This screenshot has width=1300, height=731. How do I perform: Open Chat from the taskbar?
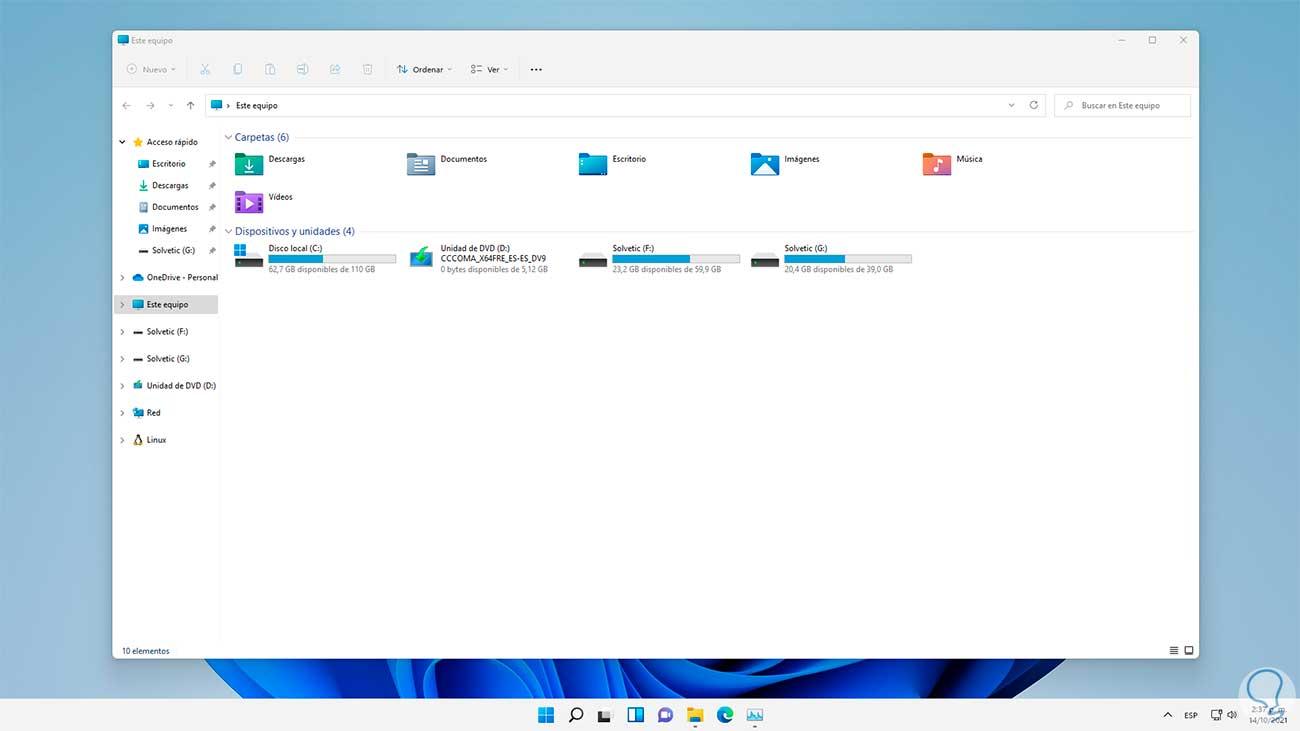665,715
